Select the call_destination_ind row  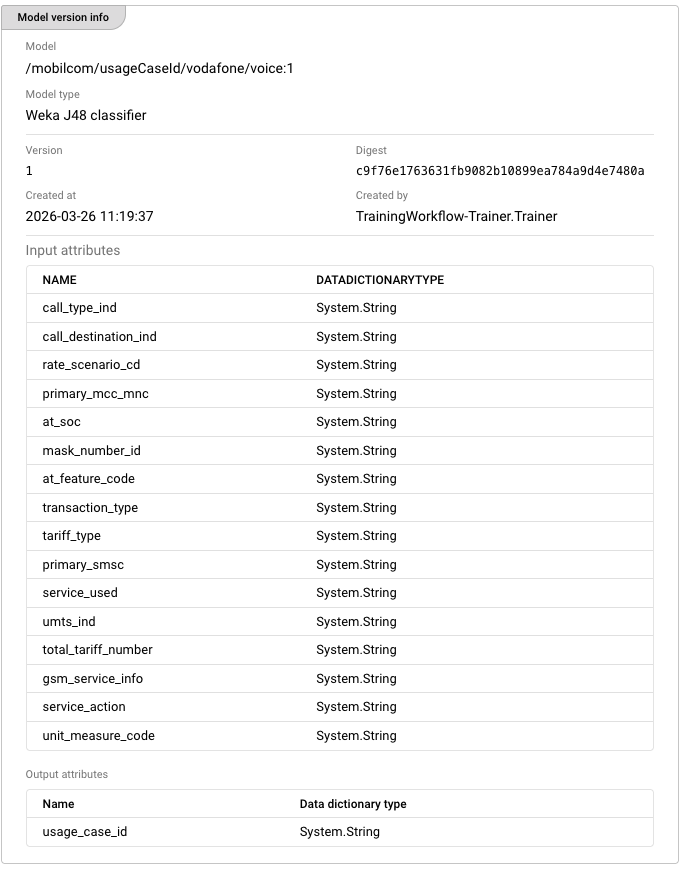tap(339, 337)
